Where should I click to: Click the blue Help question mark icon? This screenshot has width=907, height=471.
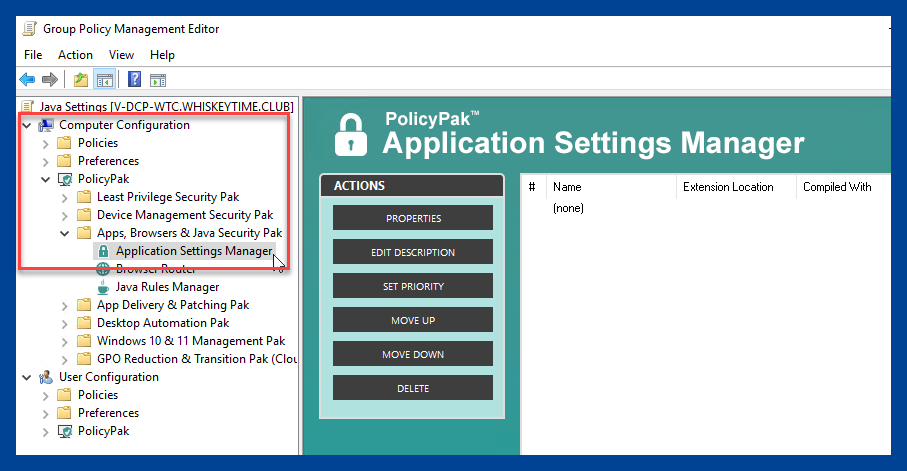tap(134, 79)
